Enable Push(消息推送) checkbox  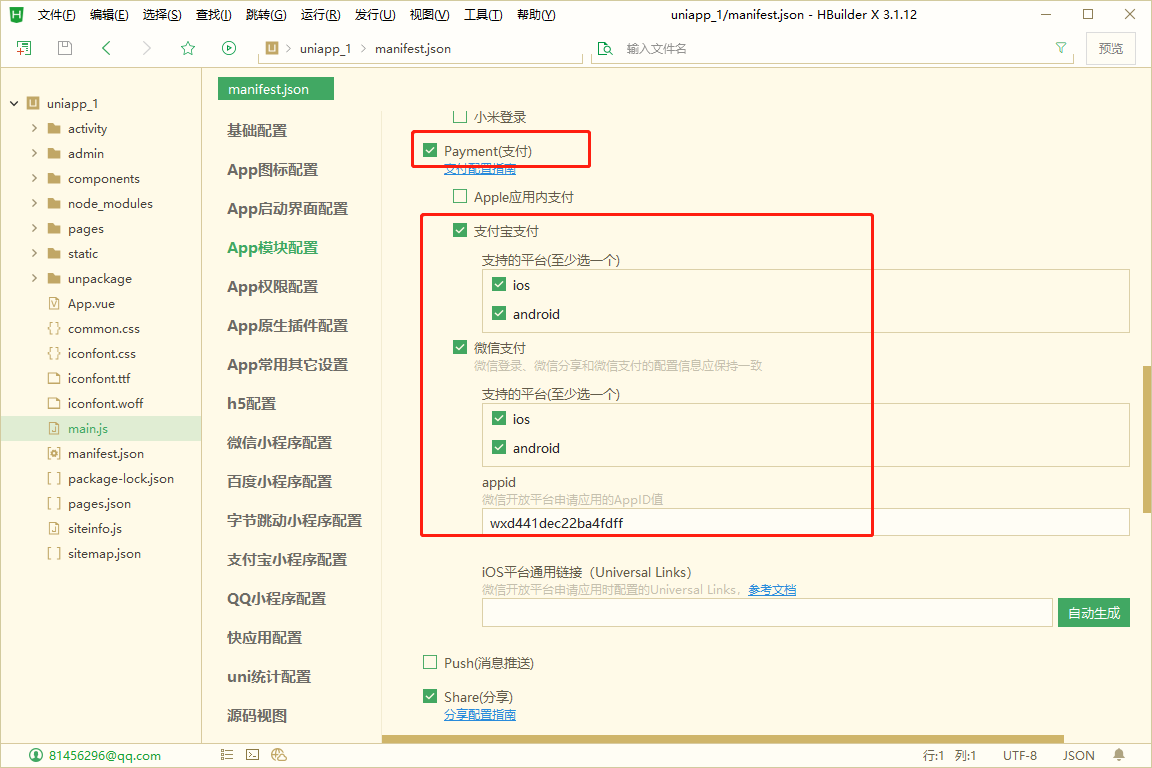pos(430,663)
